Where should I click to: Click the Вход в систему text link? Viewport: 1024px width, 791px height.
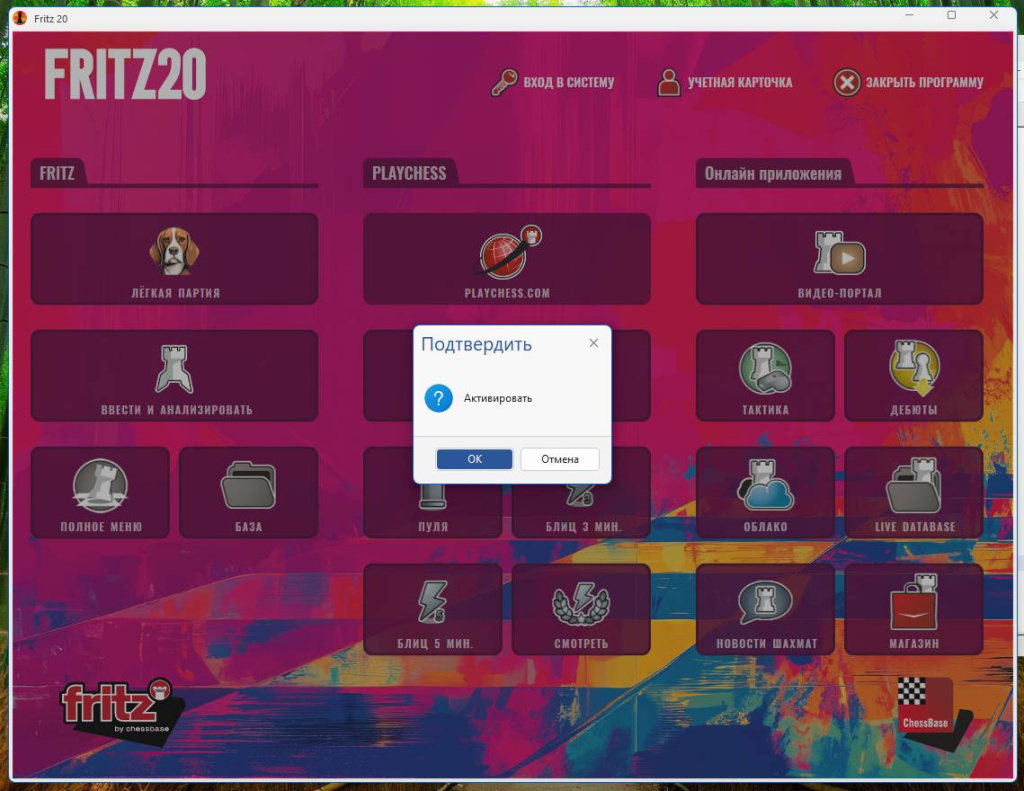(x=568, y=82)
